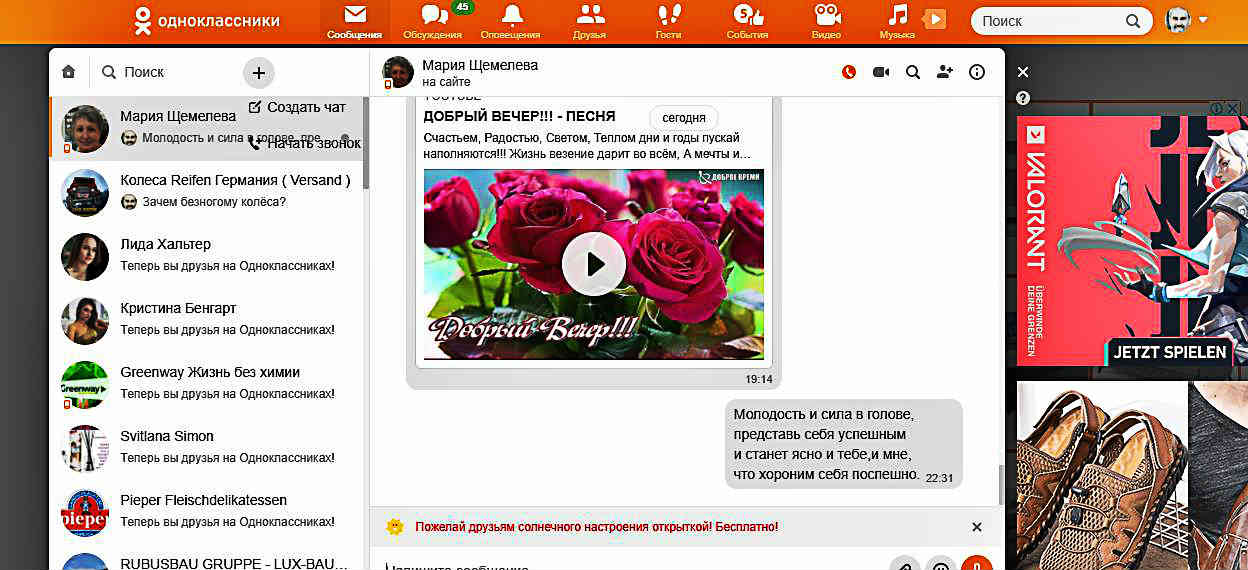Viewport: 1248px width, 570px height.
Task: Open the События events section
Action: click(x=747, y=22)
